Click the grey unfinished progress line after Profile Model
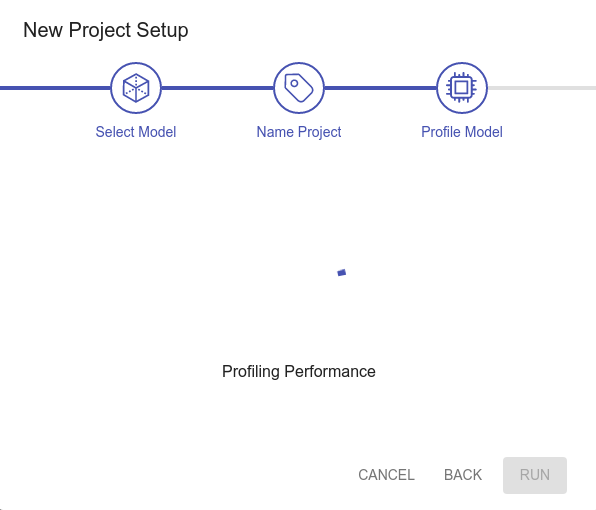 coord(542,88)
